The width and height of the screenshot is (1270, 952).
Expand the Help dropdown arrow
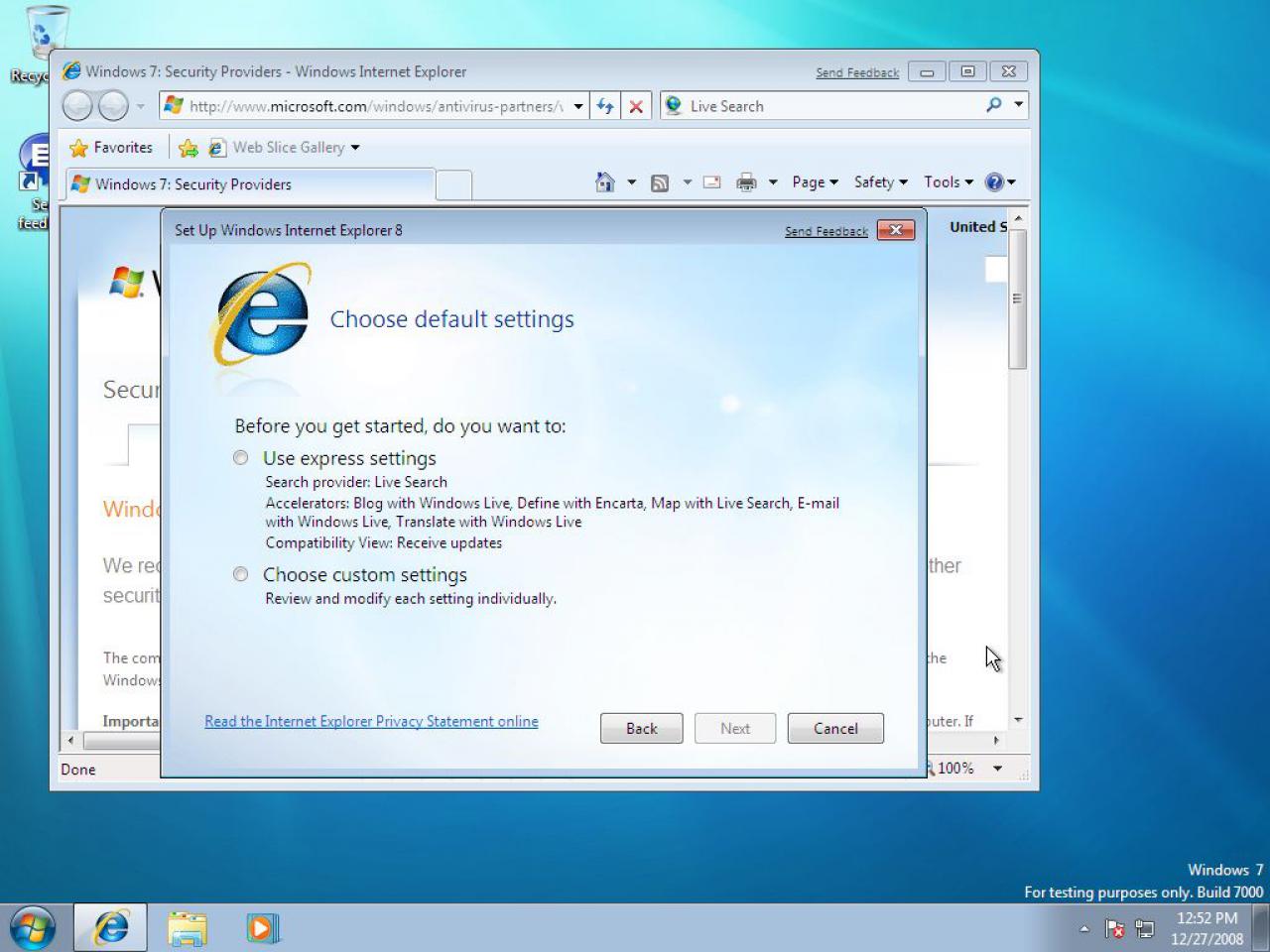(1012, 182)
